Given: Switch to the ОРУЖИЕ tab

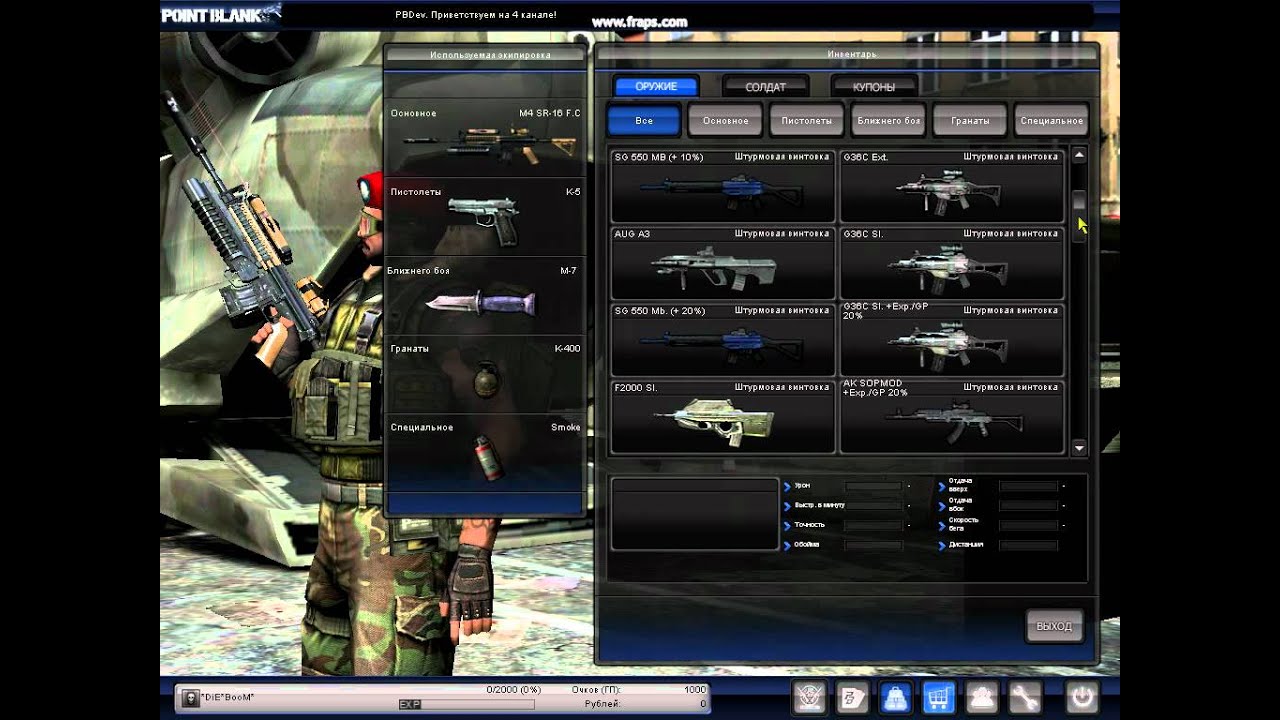Looking at the screenshot, I should [x=656, y=87].
